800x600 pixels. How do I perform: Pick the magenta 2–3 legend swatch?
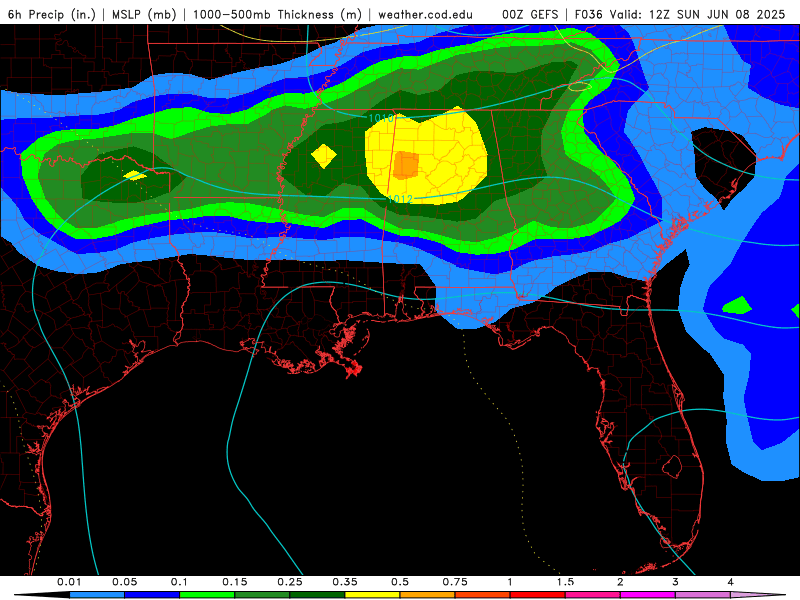coord(647,595)
